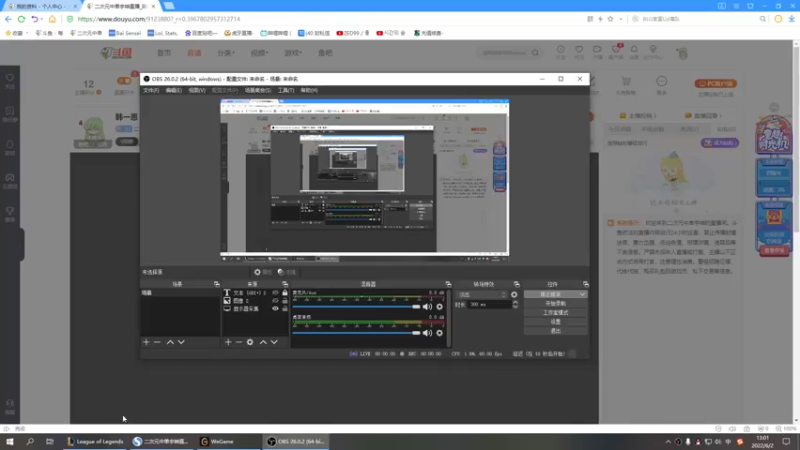The height and width of the screenshot is (450, 800).
Task: Click the Douyu search magnifier icon
Action: pyautogui.click(x=535, y=53)
